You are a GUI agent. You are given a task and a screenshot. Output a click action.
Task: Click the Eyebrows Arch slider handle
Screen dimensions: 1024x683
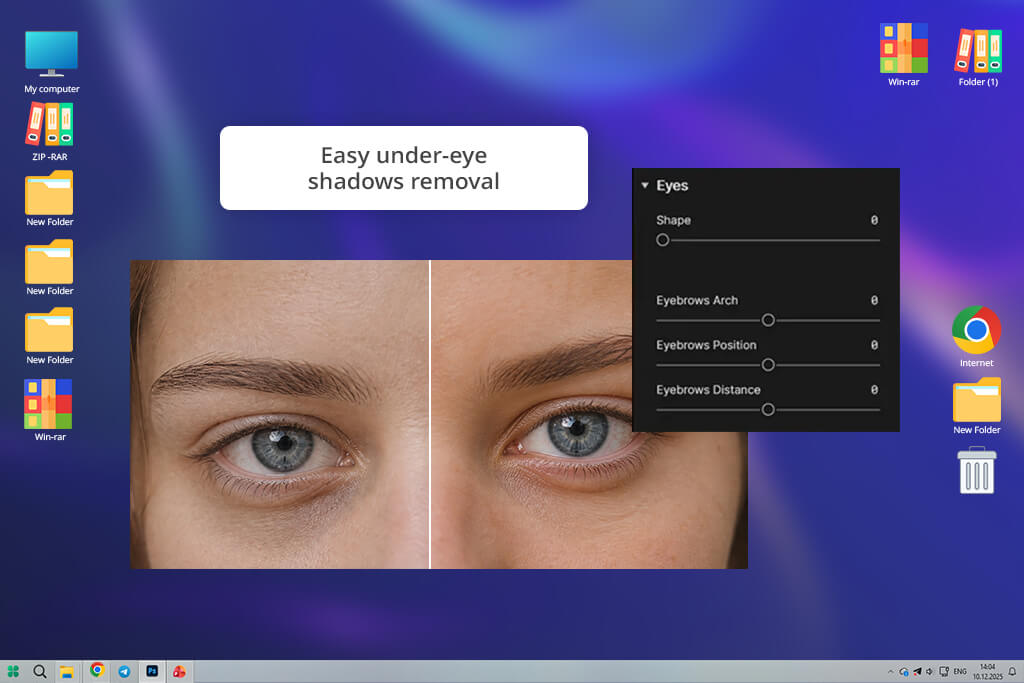tap(768, 320)
